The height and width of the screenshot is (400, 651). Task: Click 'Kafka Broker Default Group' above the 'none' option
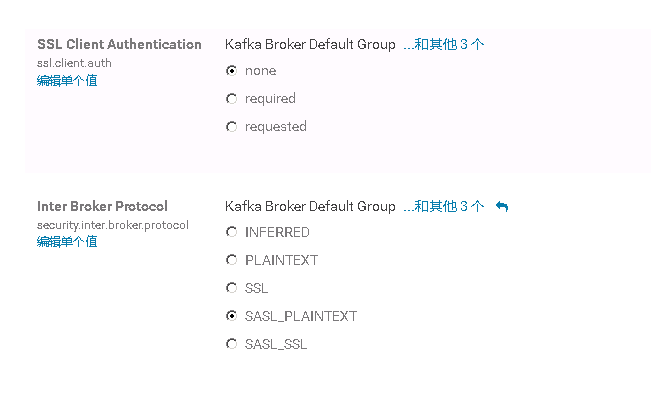[310, 44]
